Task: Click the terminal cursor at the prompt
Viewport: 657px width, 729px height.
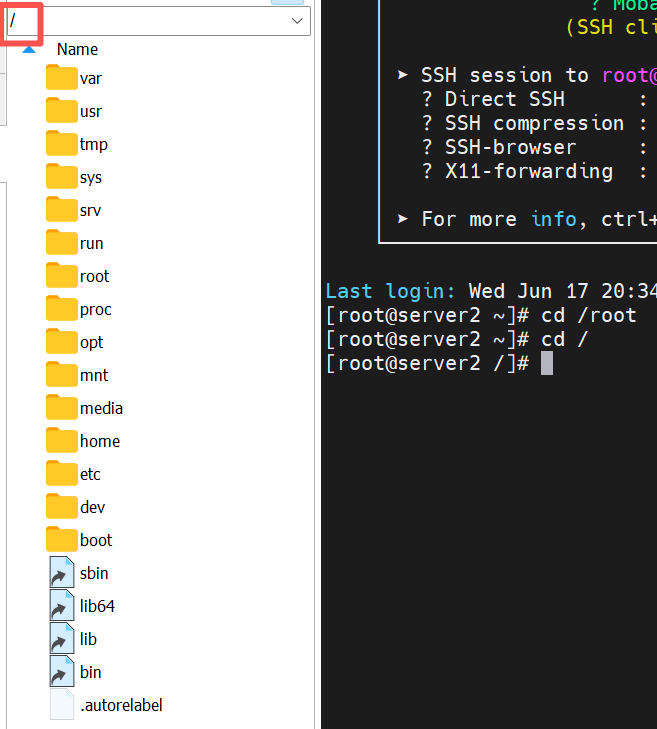Action: 547,363
